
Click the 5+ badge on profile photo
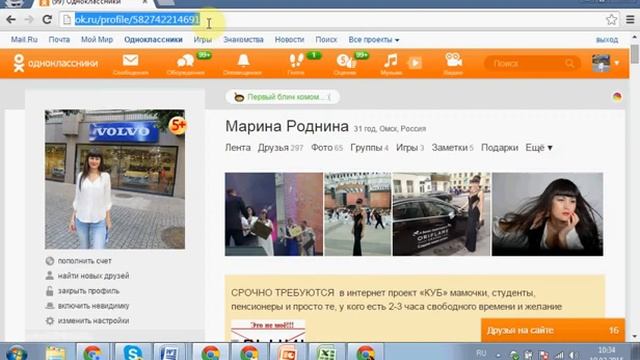tap(178, 126)
